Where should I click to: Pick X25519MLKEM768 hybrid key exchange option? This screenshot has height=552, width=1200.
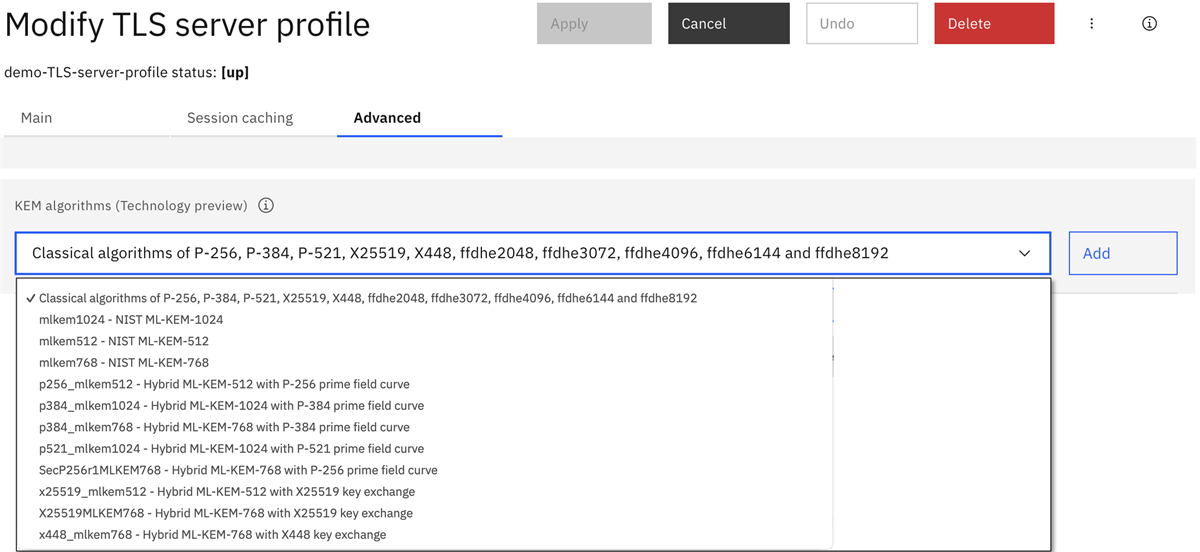pyautogui.click(x=226, y=513)
